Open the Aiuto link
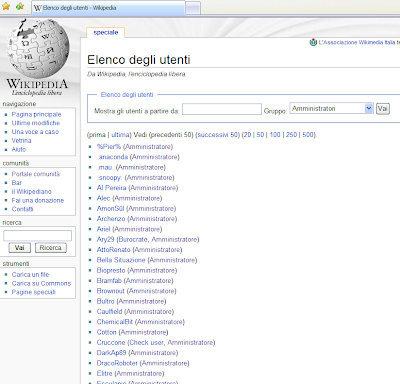 click(19, 149)
